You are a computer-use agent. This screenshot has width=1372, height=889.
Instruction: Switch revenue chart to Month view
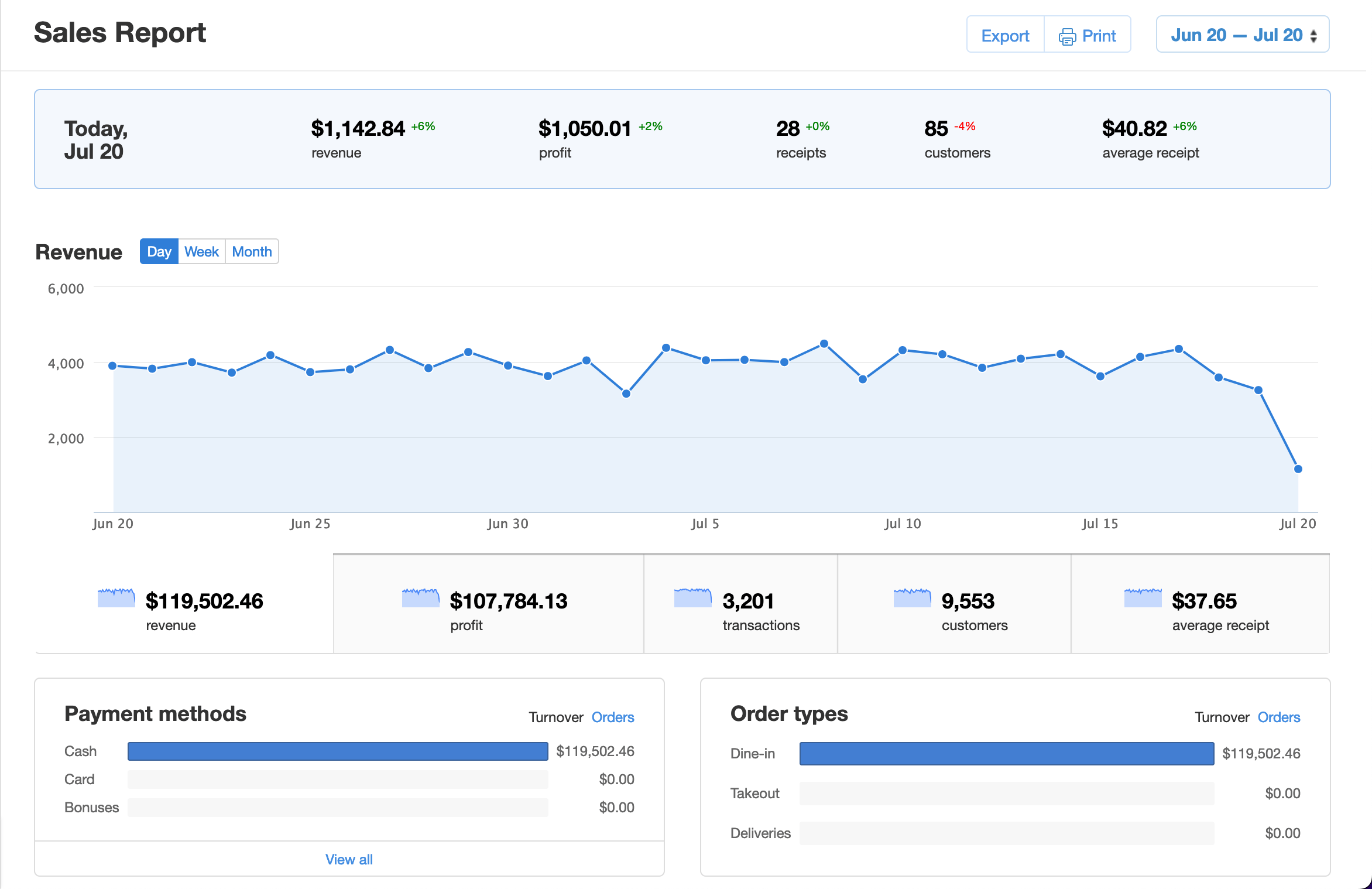(252, 251)
